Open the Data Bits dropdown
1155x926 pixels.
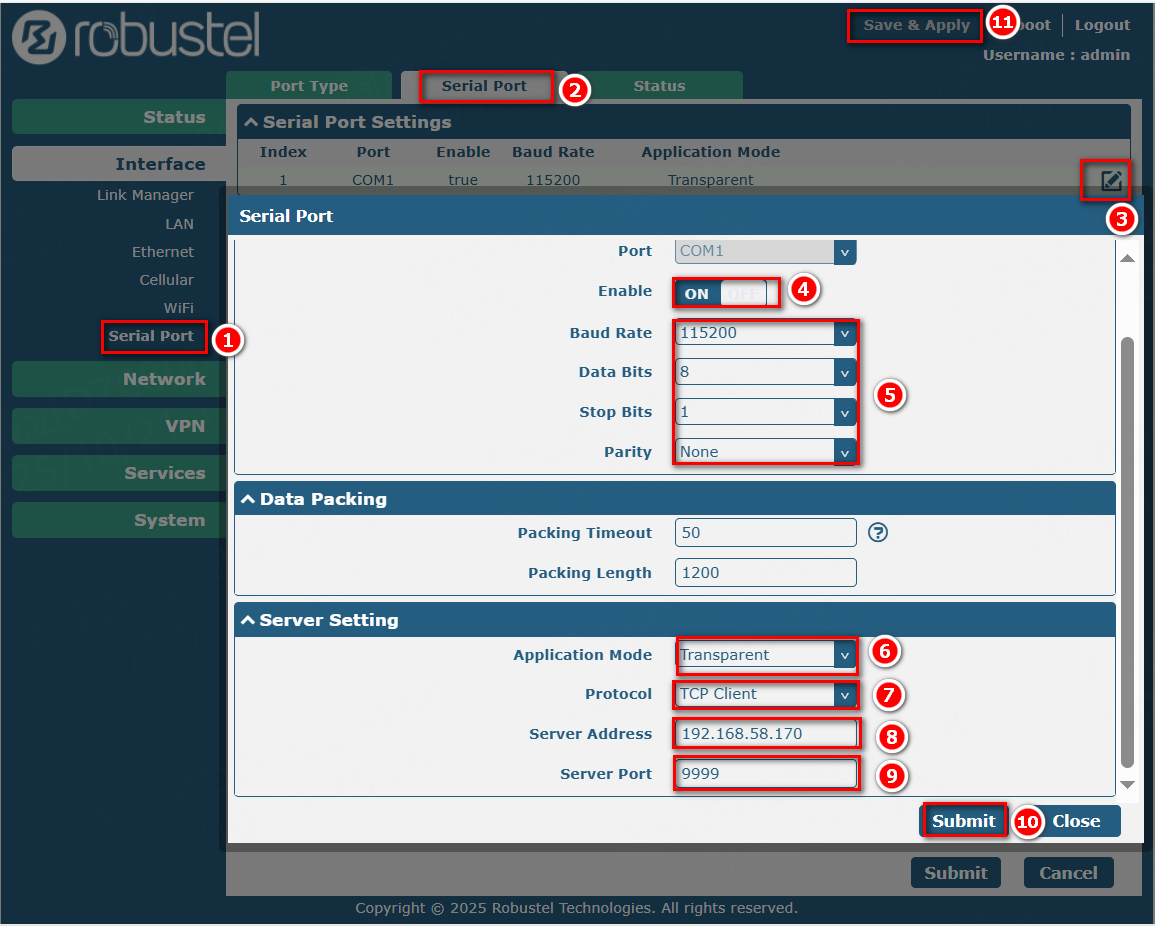tap(766, 372)
